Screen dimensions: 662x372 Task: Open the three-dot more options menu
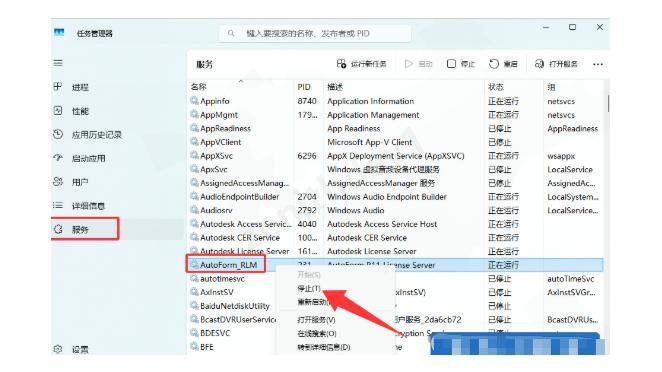tap(598, 64)
